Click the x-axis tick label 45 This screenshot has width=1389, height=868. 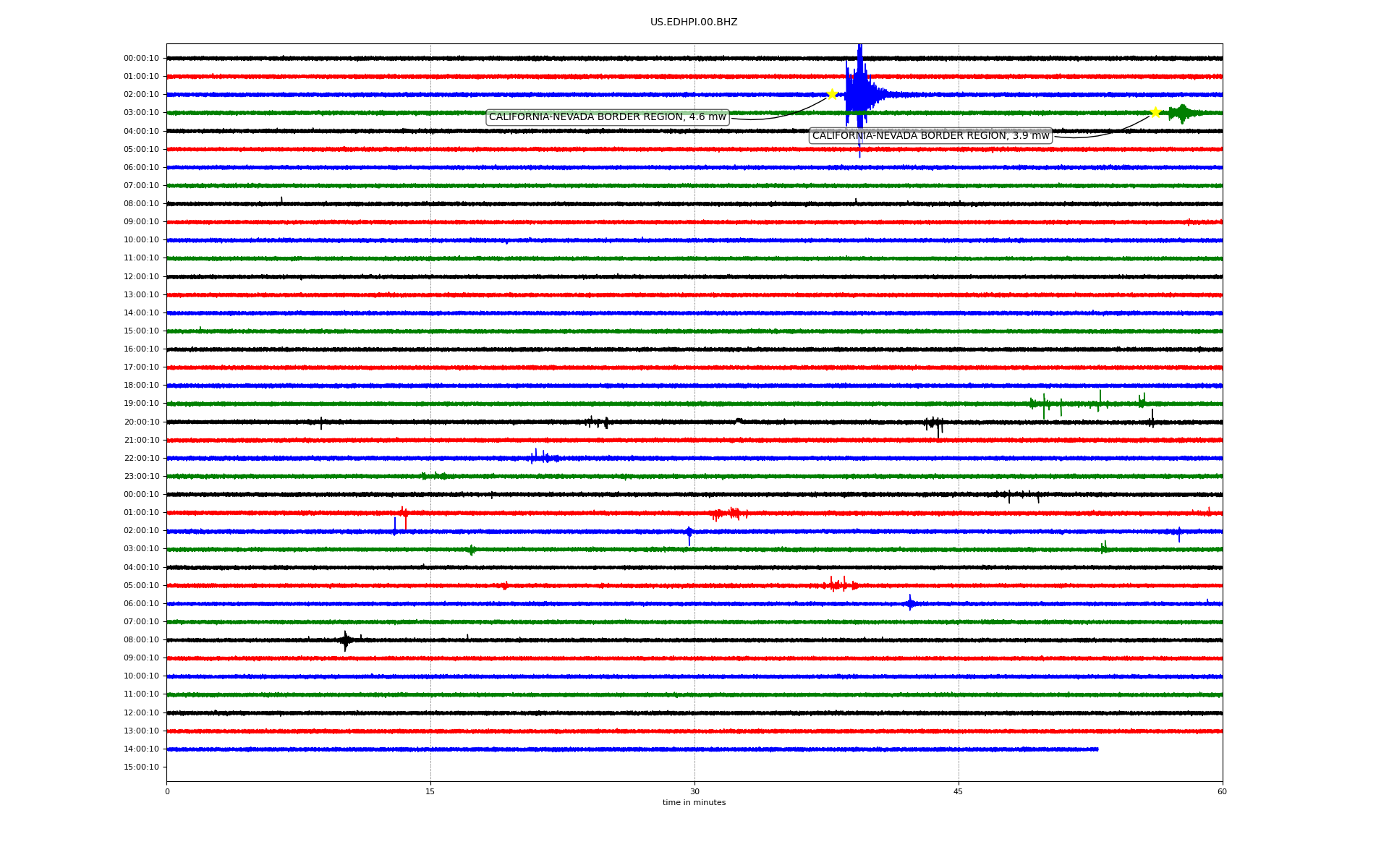click(x=959, y=791)
